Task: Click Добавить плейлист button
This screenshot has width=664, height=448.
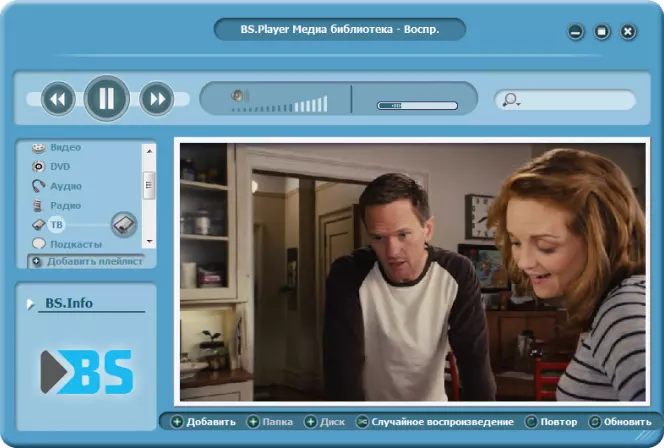Action: [86, 262]
